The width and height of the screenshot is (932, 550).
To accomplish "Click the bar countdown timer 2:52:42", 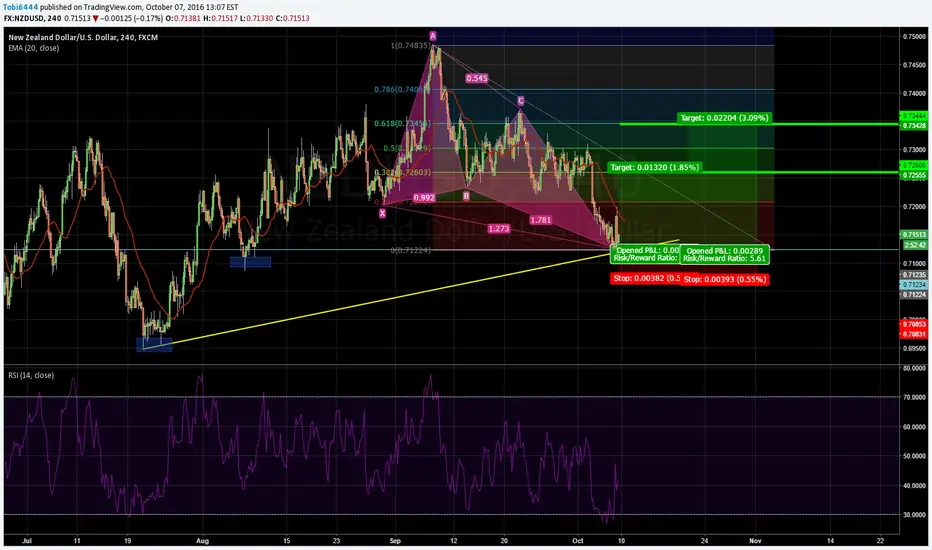I will pos(914,244).
